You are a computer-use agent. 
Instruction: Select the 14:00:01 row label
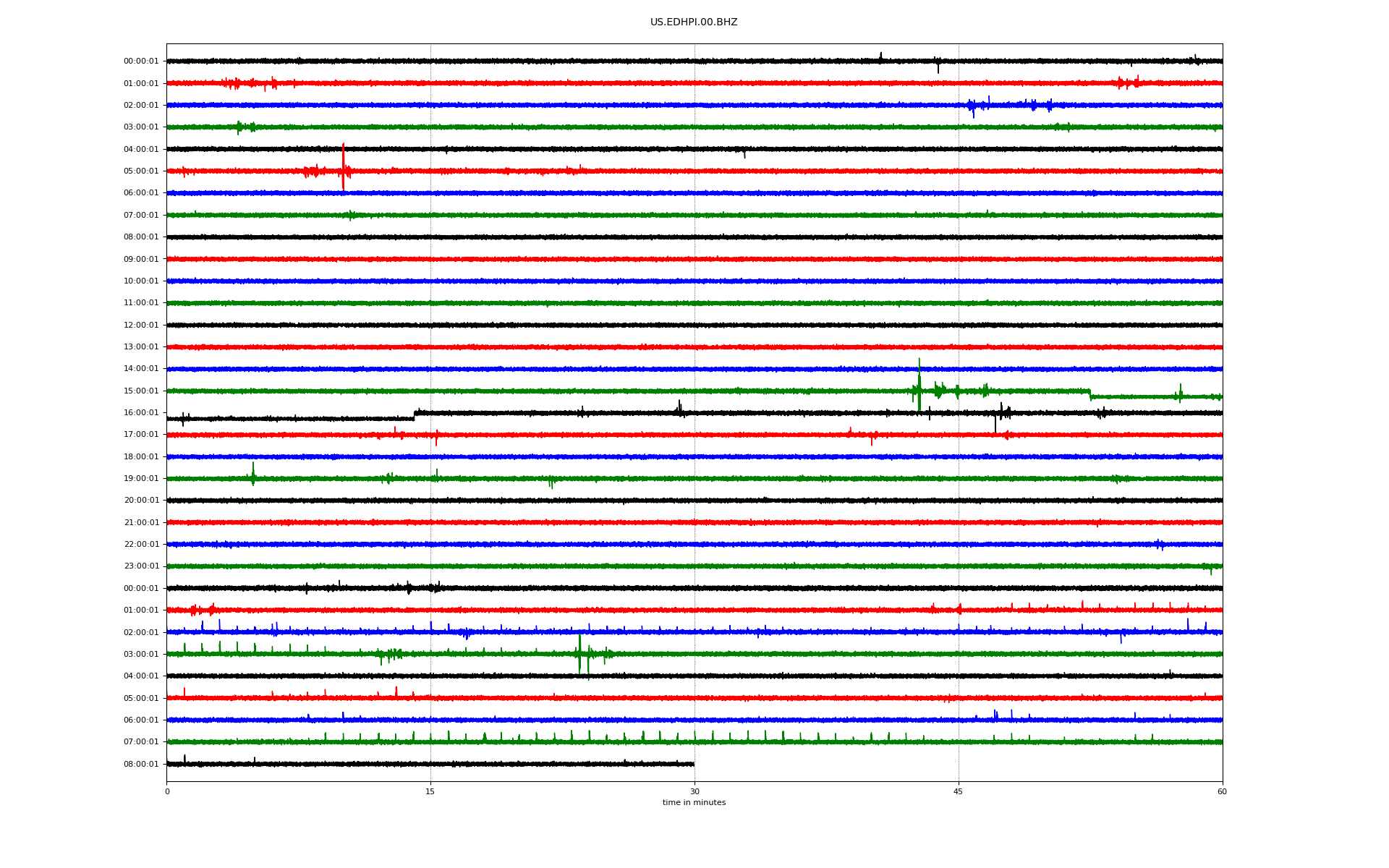[141, 369]
